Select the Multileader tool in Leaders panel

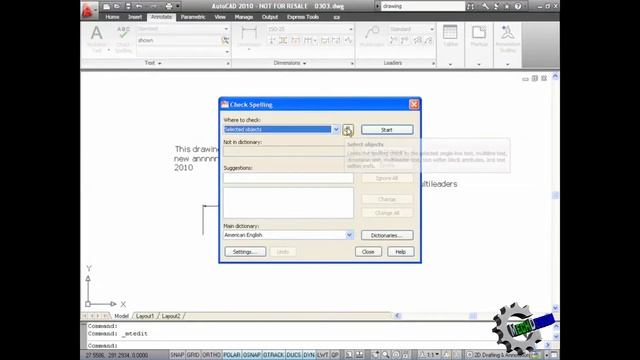tap(372, 36)
